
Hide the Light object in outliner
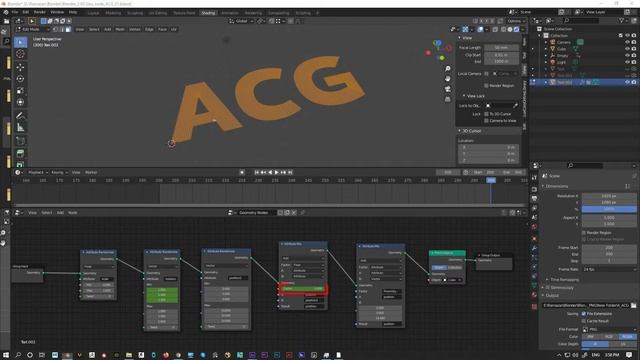click(x=627, y=62)
